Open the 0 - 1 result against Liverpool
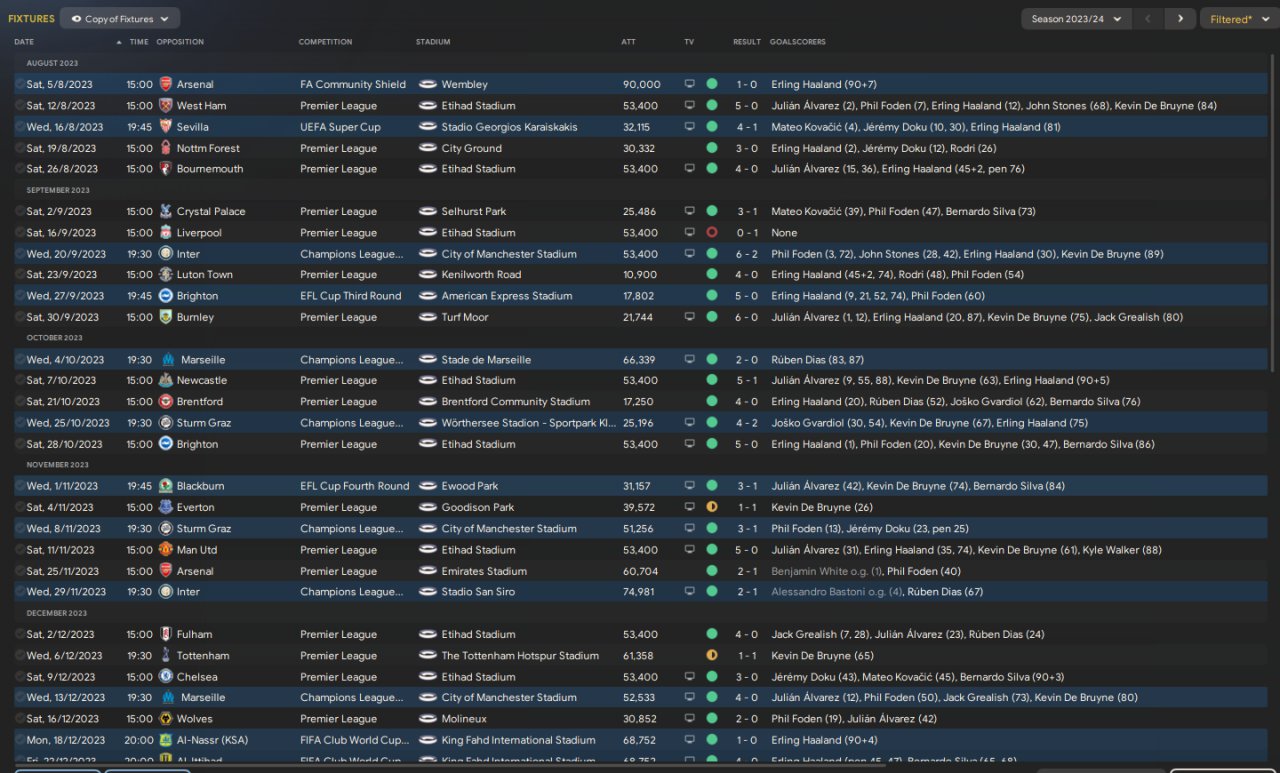1280x773 pixels. click(747, 233)
